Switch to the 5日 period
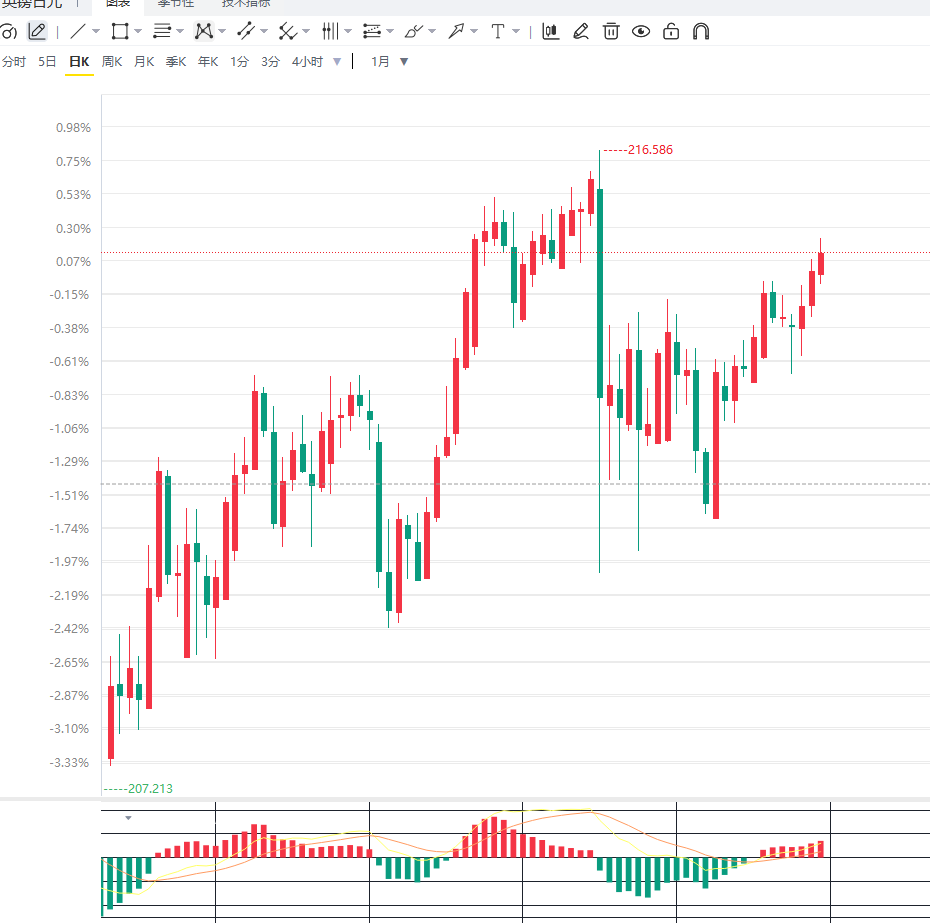 click(x=47, y=62)
